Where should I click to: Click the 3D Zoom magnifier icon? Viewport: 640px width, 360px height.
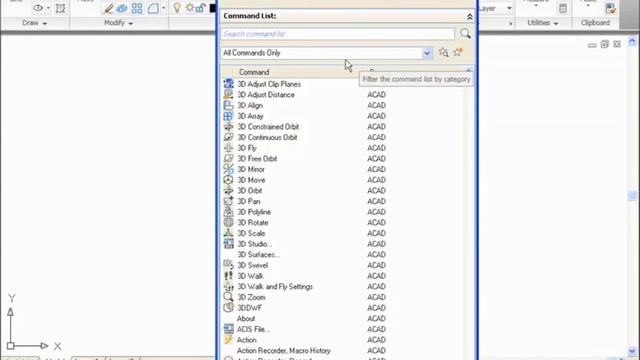point(229,297)
